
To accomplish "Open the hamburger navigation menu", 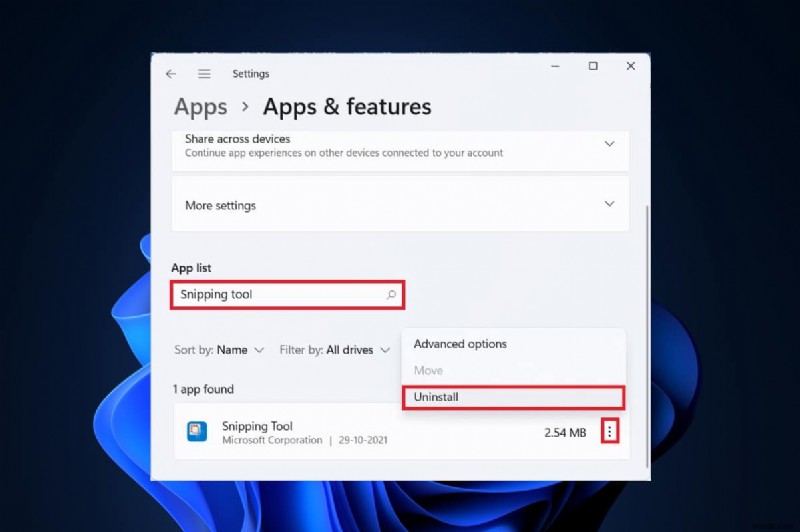I will [204, 74].
